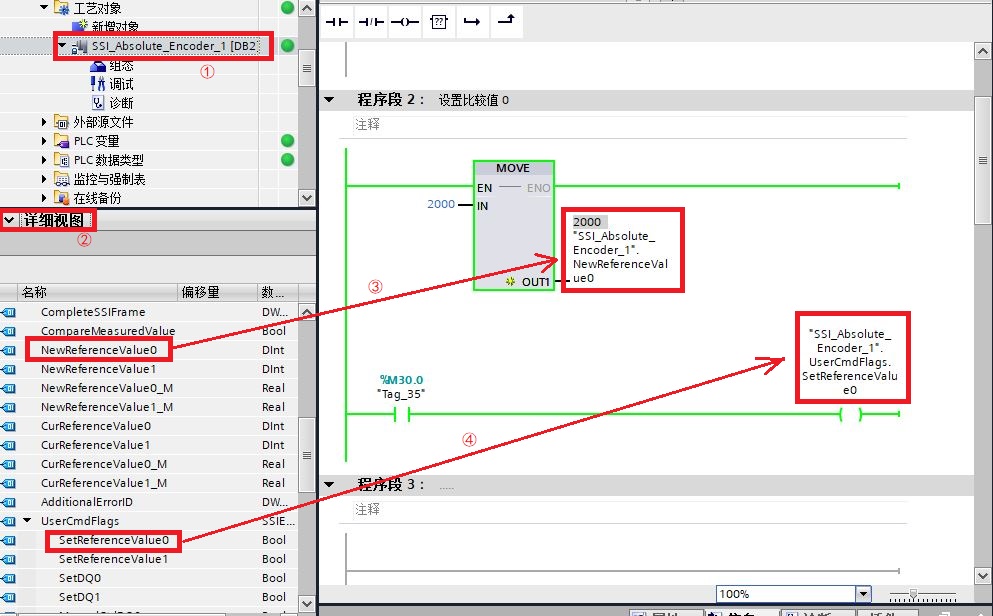The height and width of the screenshot is (616, 993).
Task: Click the tag icon of AdditionalErrorID row
Action: 9,502
